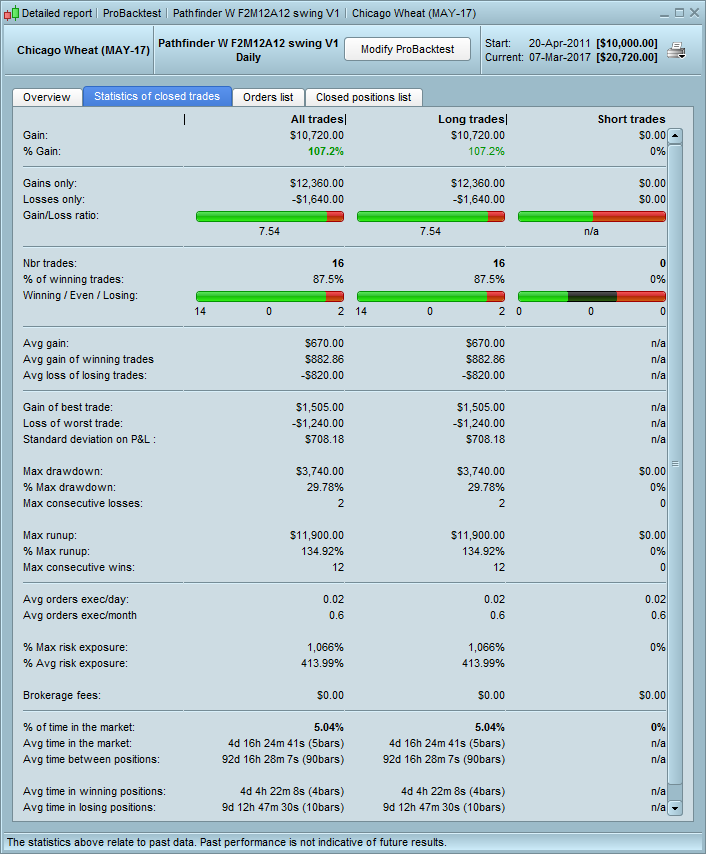Click the All trades Gain/Loss ratio value 7.54

(269, 231)
